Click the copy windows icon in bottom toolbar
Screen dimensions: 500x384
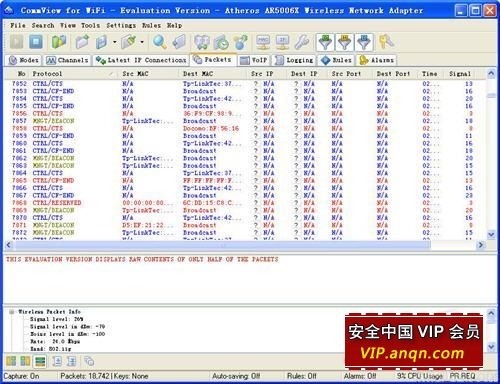(x=89, y=361)
